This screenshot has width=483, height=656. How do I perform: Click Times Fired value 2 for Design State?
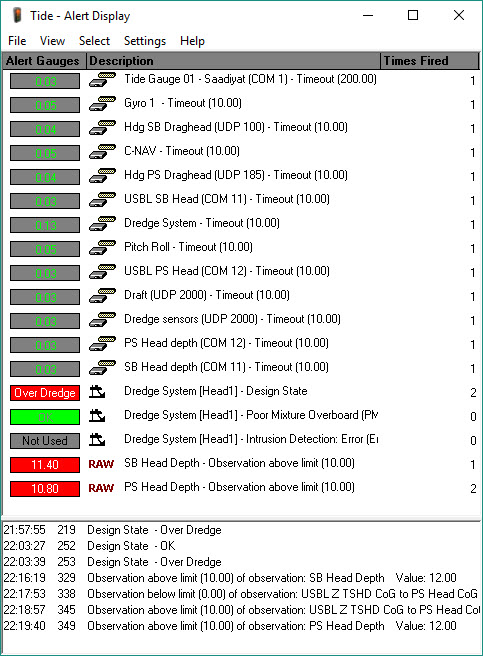pos(473,392)
